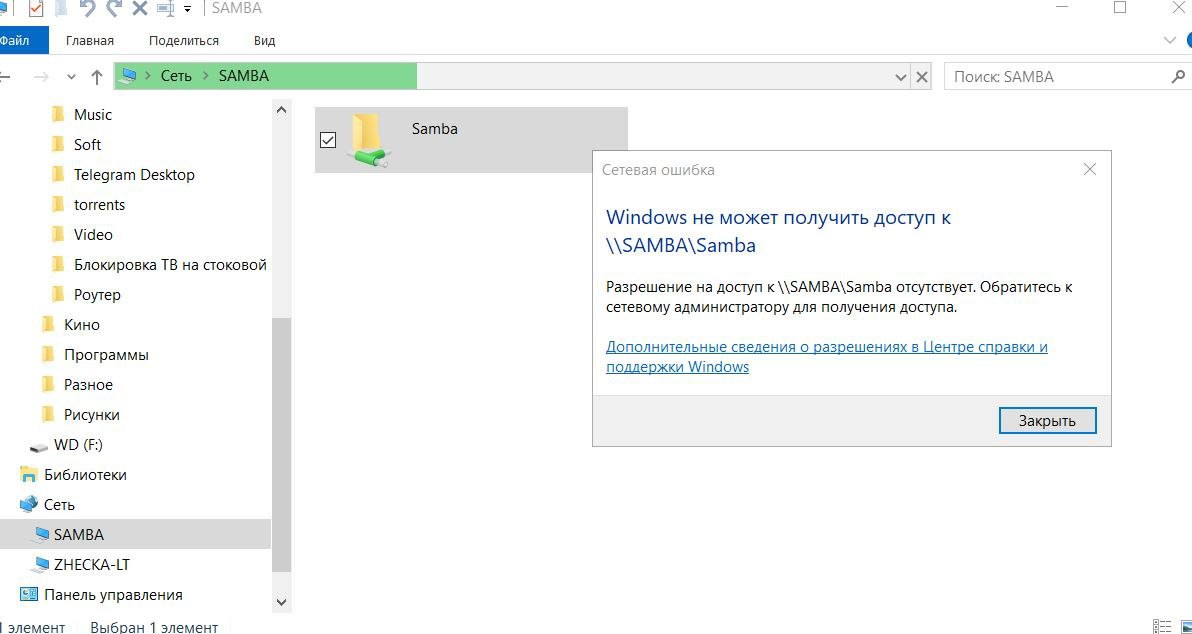Select the Рисунки folder in the tree
The image size is (1192, 634).
pyautogui.click(x=92, y=415)
